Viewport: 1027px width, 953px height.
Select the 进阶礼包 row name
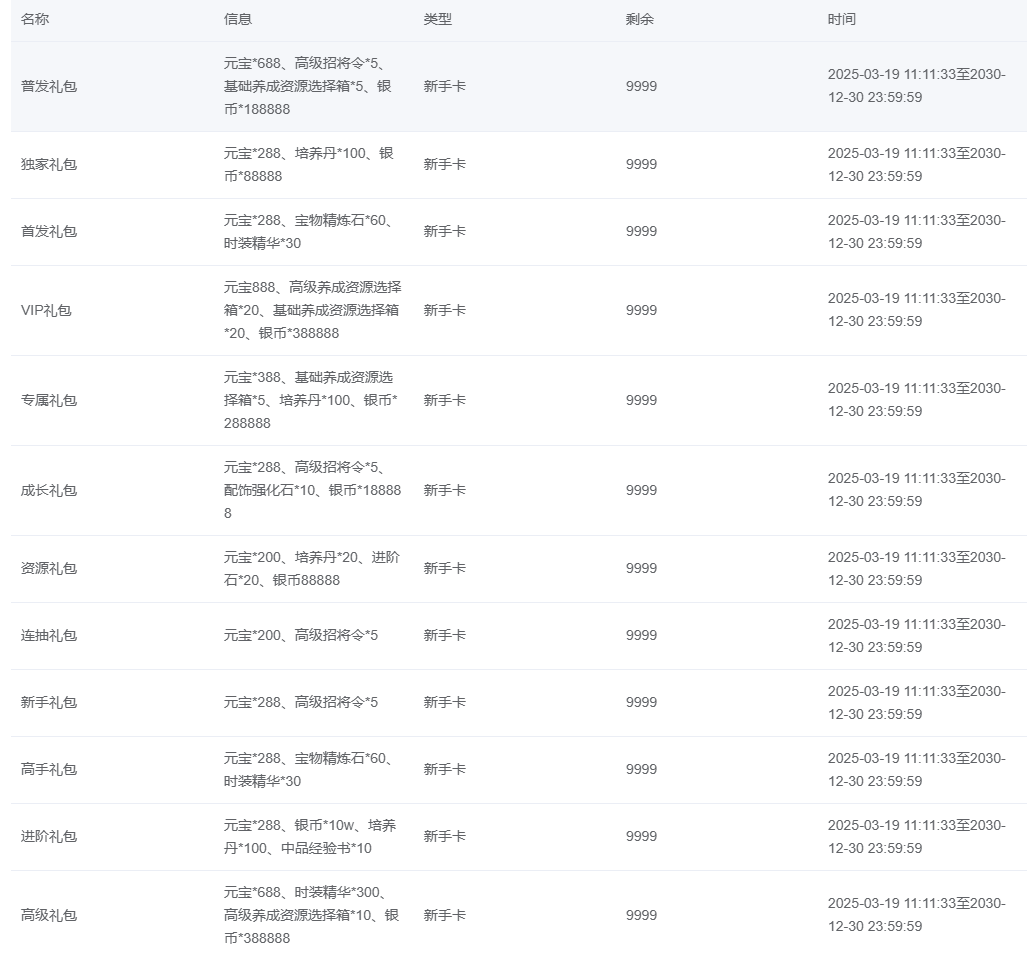(49, 836)
